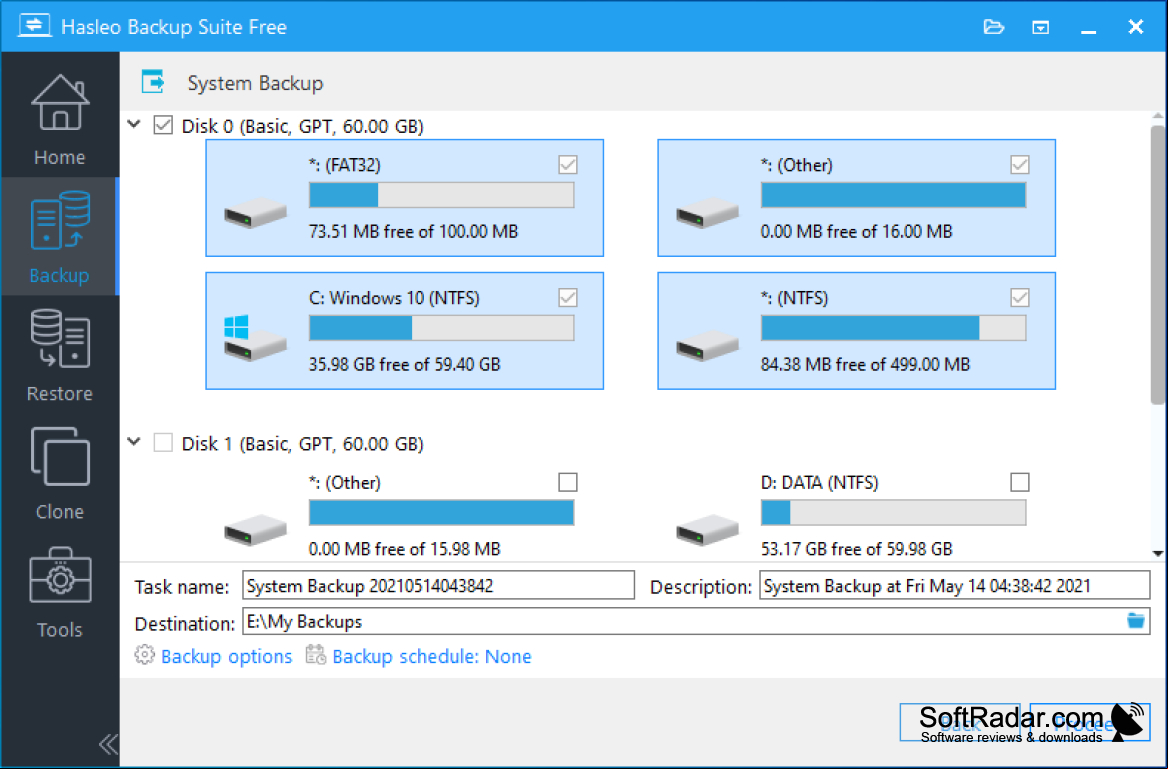This screenshot has width=1168, height=769.
Task: Toggle the Disk 0 checkbox
Action: point(163,125)
